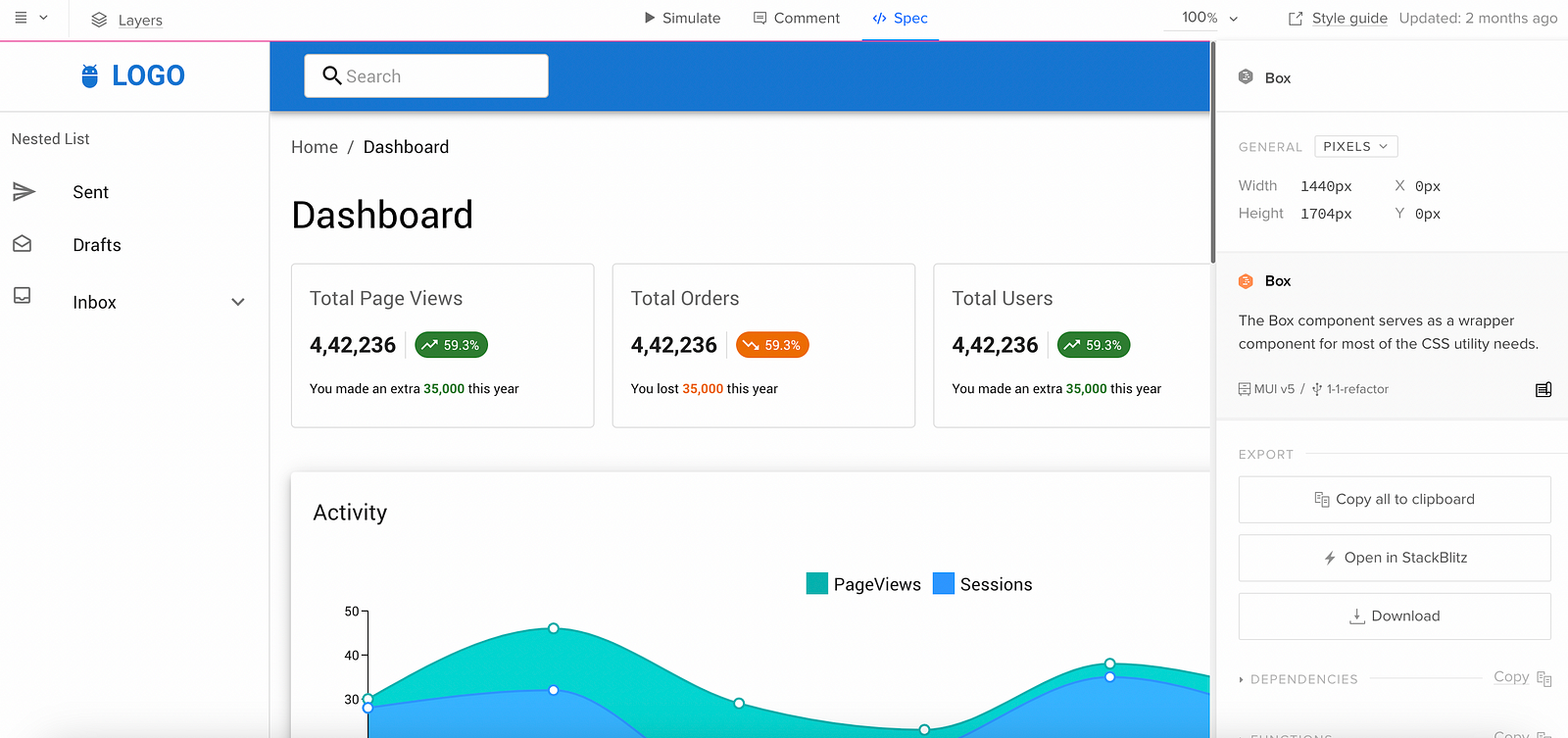Click the Download button

[1395, 616]
